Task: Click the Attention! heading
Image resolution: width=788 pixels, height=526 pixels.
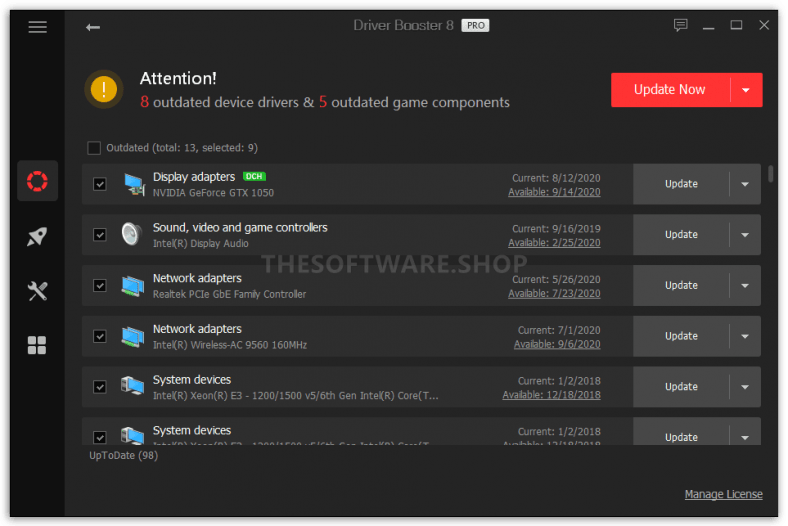Action: click(x=178, y=78)
